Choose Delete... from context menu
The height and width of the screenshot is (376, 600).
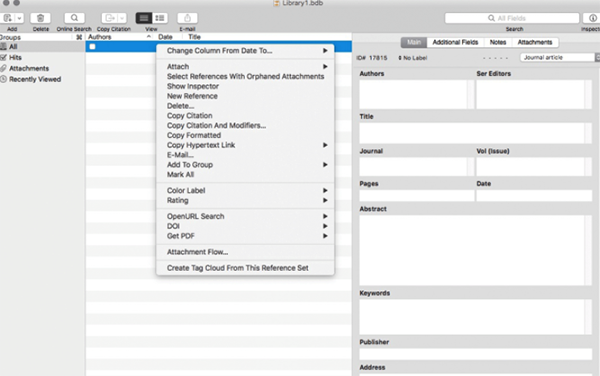[x=245, y=106]
